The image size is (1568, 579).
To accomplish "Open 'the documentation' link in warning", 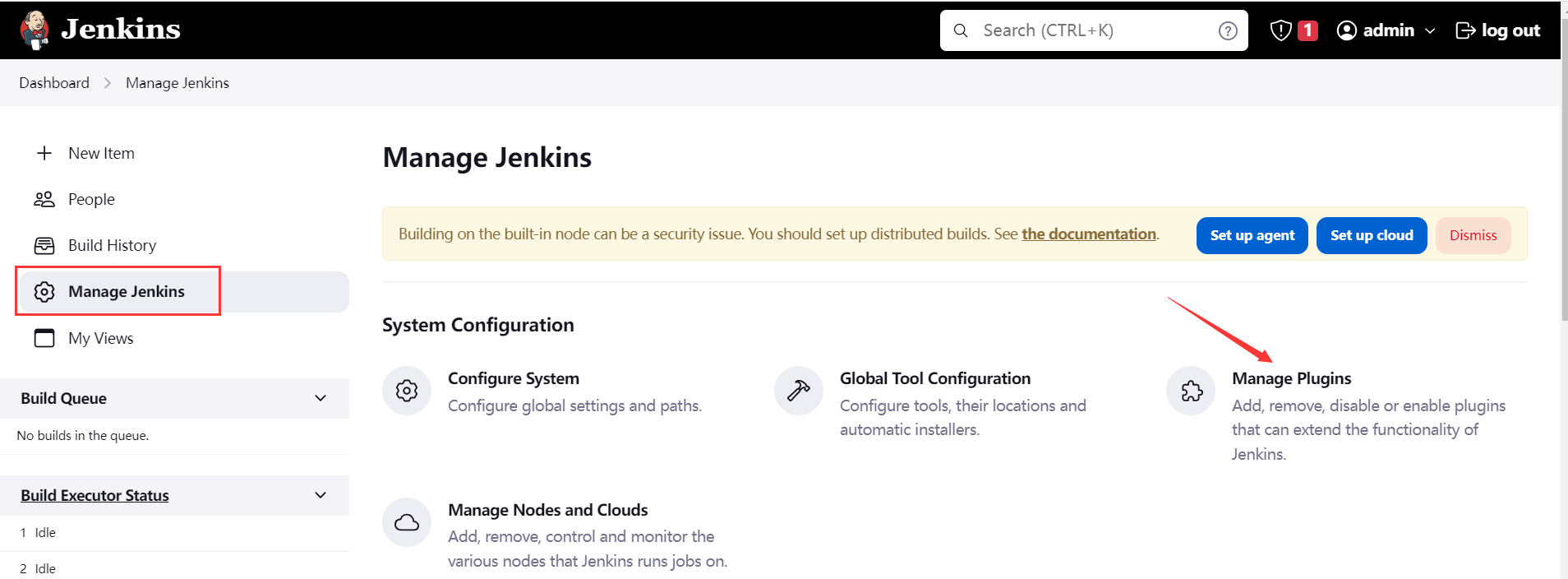I will click(1089, 234).
